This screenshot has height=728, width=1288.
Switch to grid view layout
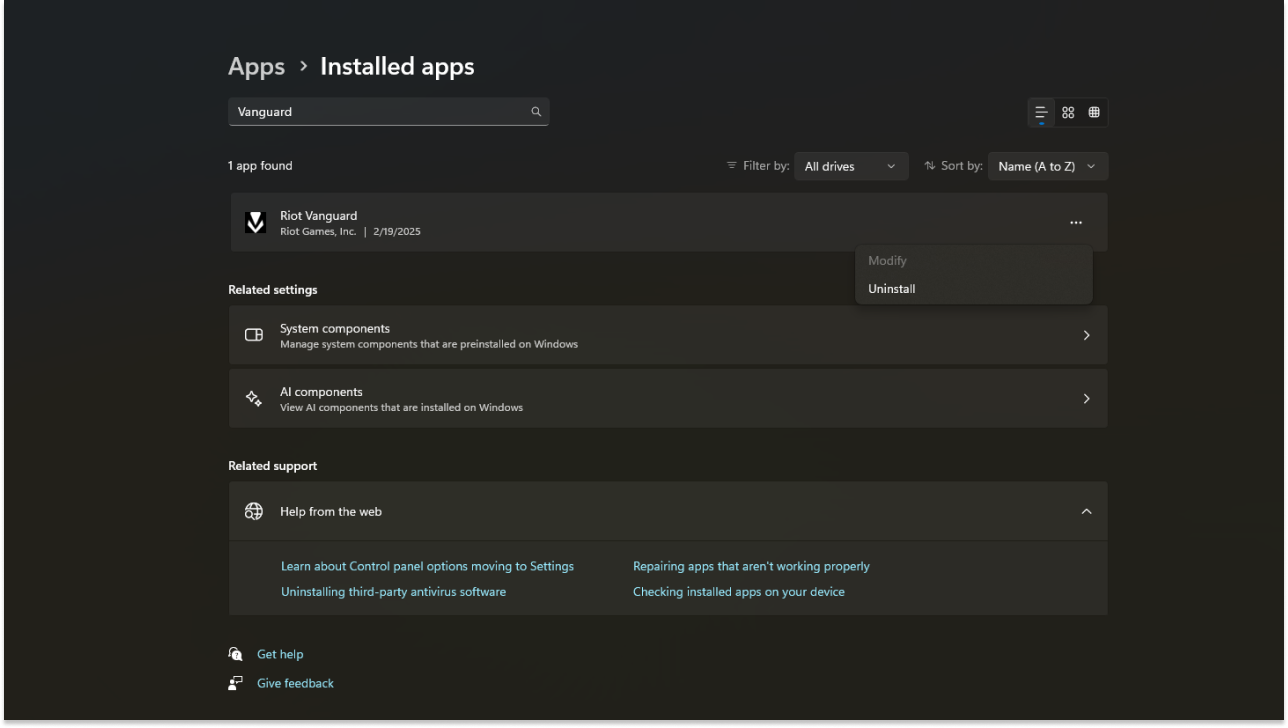(1068, 112)
